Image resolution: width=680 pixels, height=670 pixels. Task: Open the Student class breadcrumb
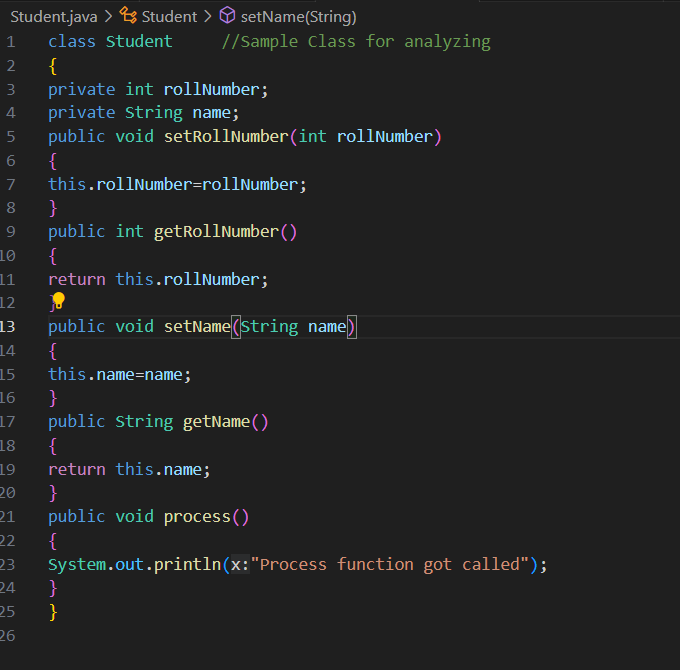[169, 16]
